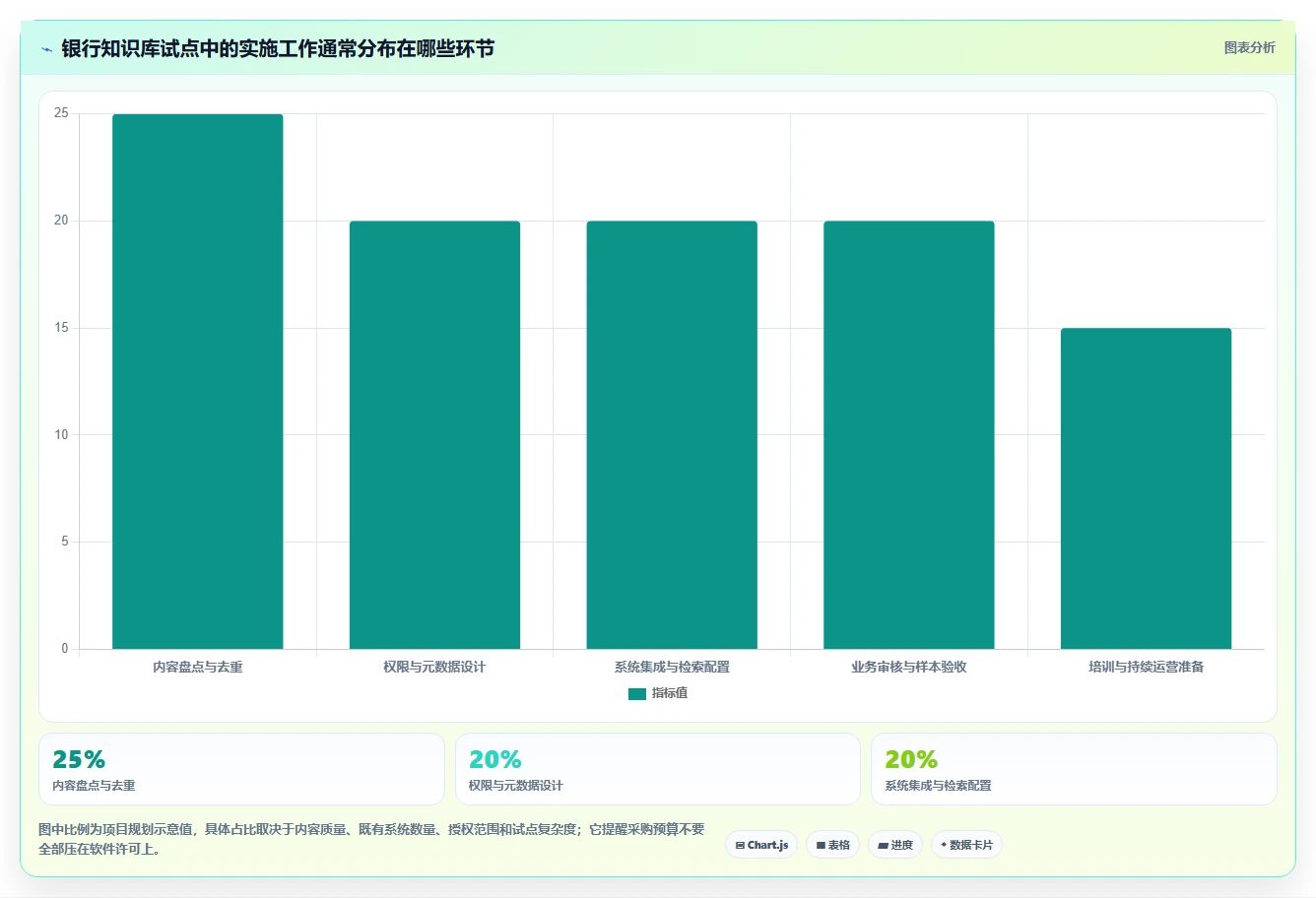Click the 图表分析 label in header
Screen dimensions: 1316x898
pyautogui.click(x=1249, y=47)
